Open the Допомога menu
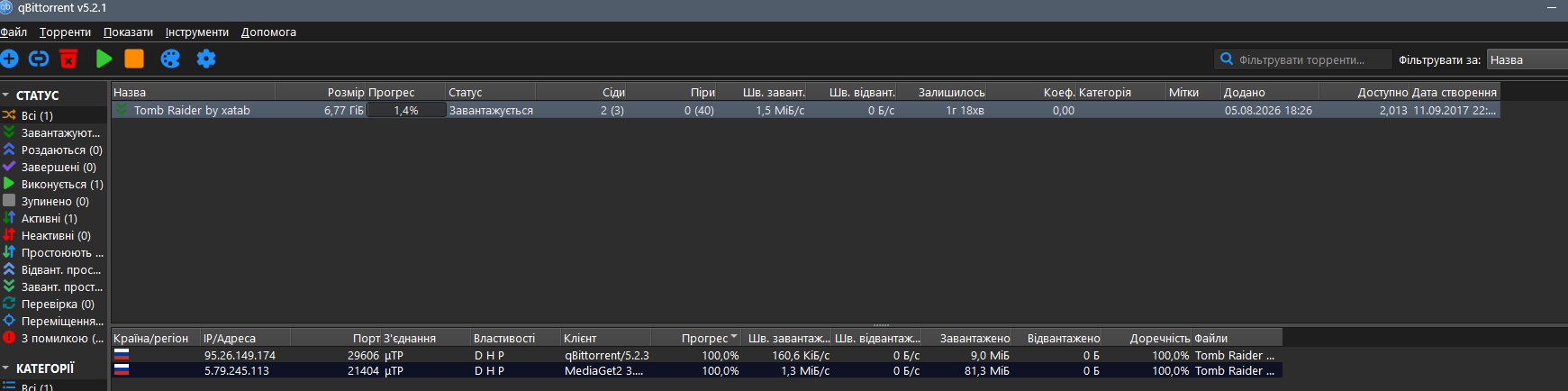The width and height of the screenshot is (1568, 391). pyautogui.click(x=268, y=32)
